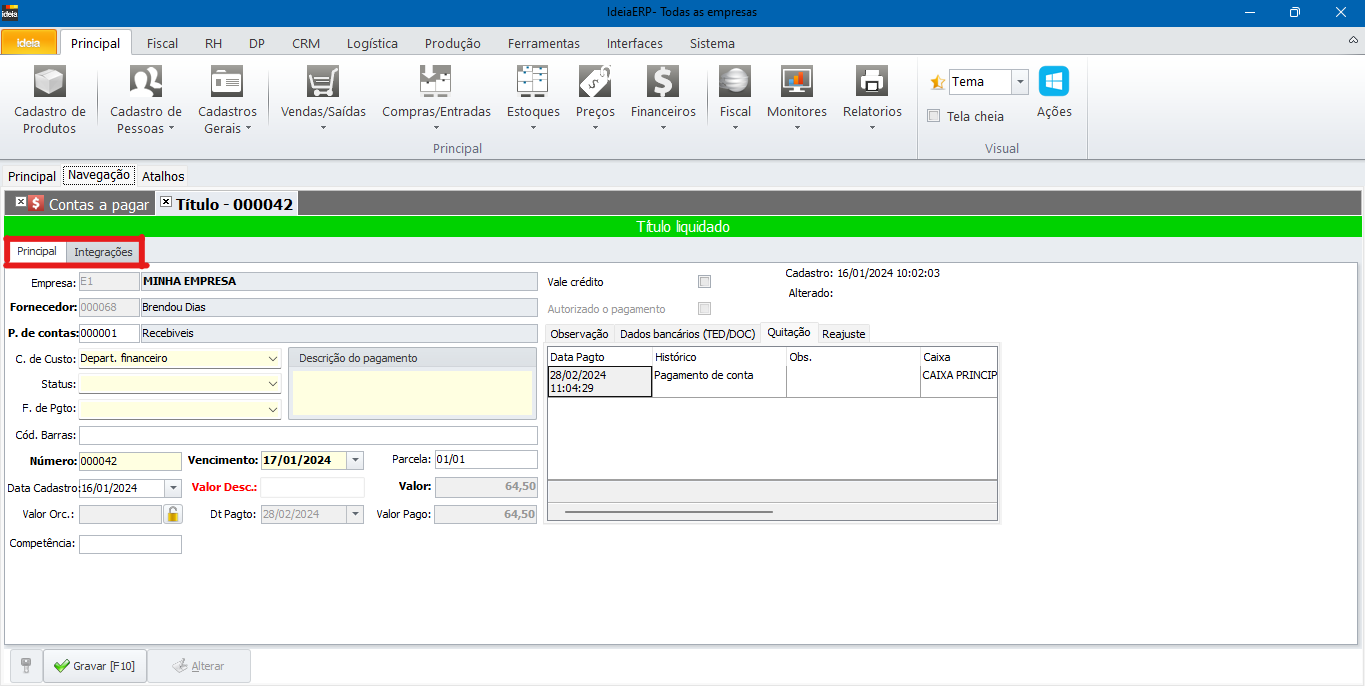Image resolution: width=1365 pixels, height=686 pixels.
Task: Click the Relatorios printer icon
Action: click(872, 82)
